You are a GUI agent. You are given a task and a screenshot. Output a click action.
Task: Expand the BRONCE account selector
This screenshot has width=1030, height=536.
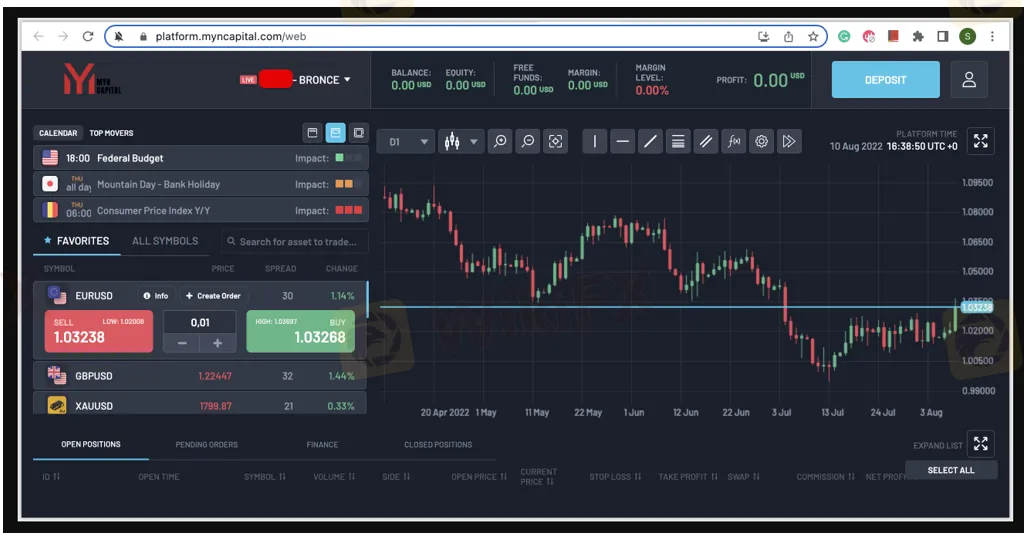(x=325, y=79)
